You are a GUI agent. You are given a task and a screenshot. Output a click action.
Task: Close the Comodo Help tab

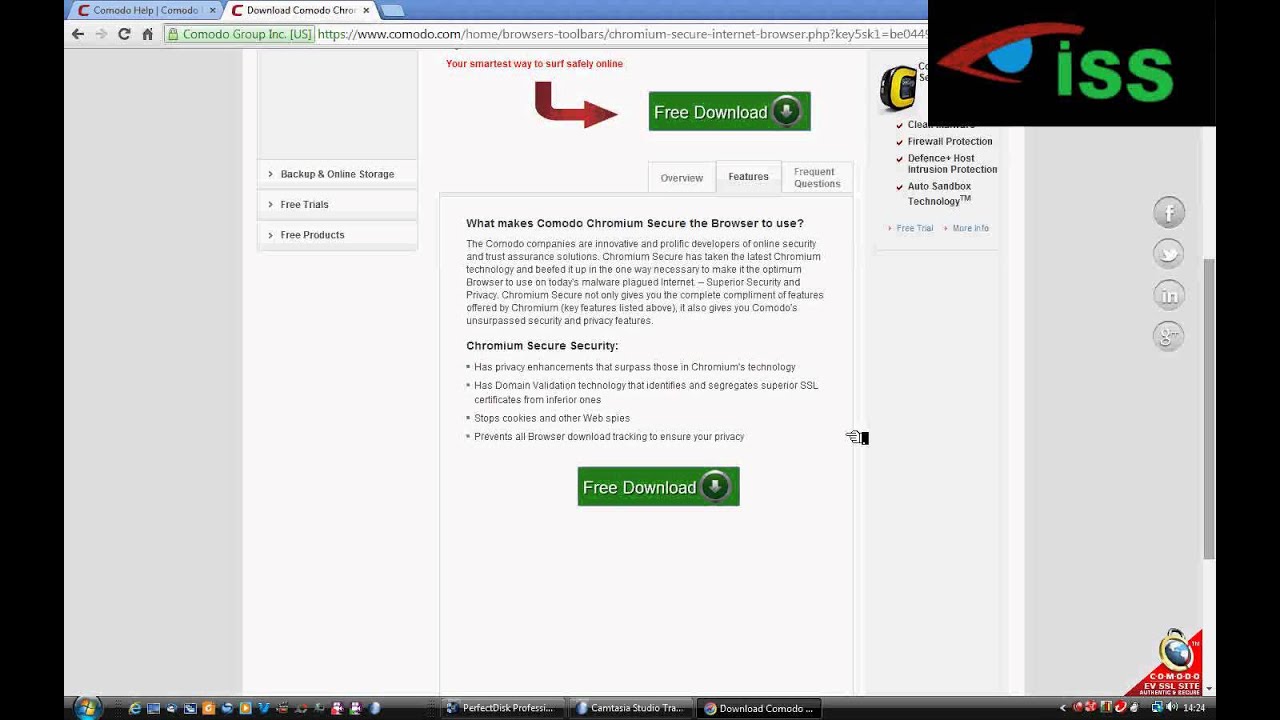(x=212, y=10)
